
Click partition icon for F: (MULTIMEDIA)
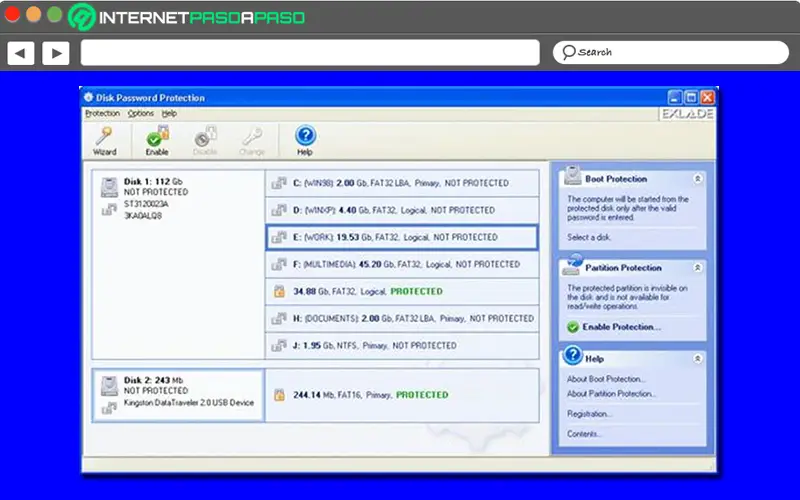(x=279, y=264)
